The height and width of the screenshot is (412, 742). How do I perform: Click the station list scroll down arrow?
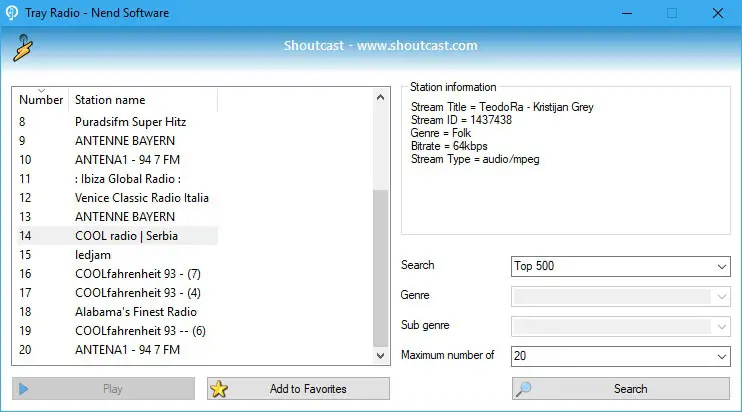(380, 356)
